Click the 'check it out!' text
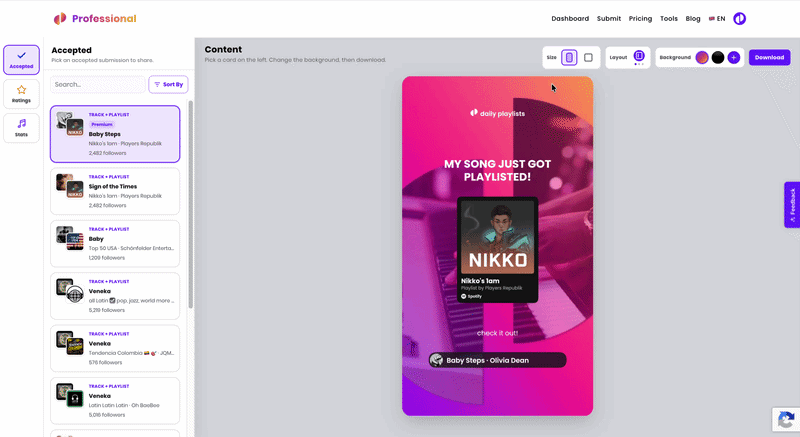The width and height of the screenshot is (800, 437). pos(497,333)
